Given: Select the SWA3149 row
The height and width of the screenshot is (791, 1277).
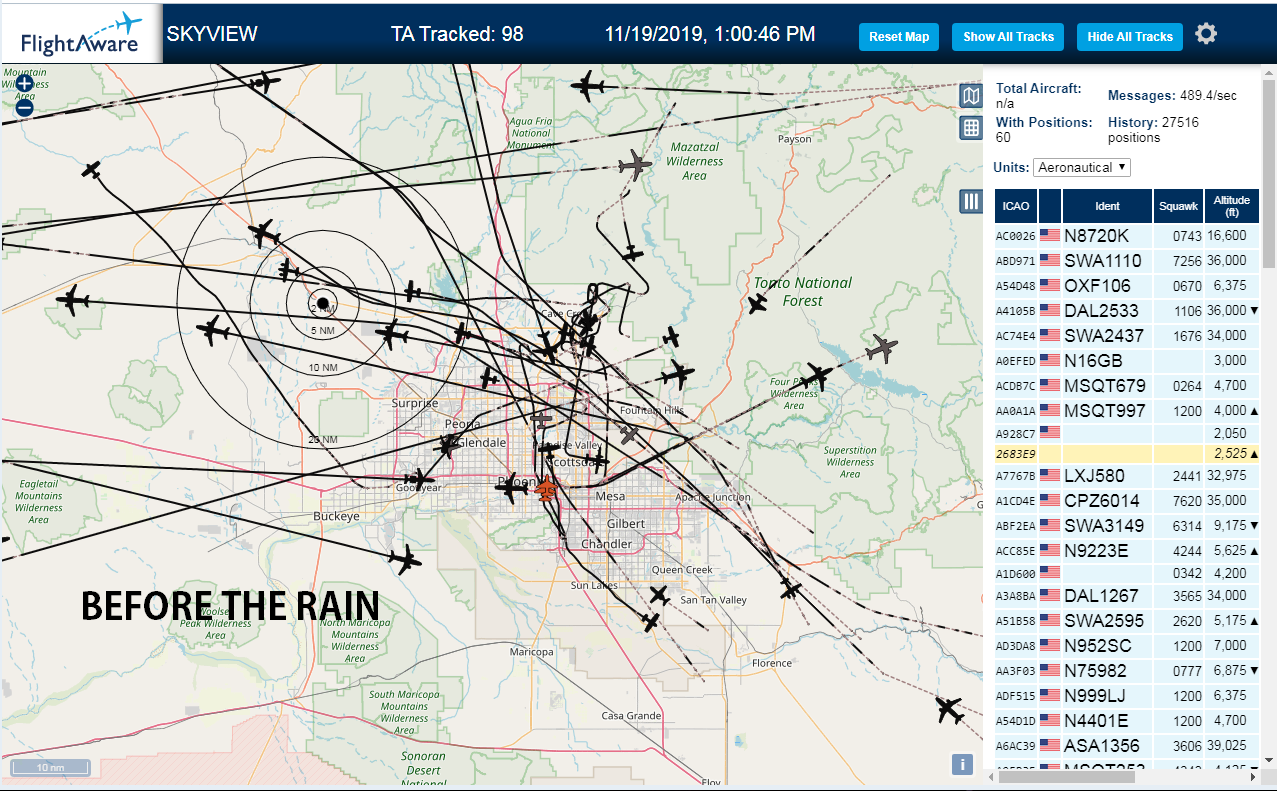Looking at the screenshot, I should point(1128,526).
